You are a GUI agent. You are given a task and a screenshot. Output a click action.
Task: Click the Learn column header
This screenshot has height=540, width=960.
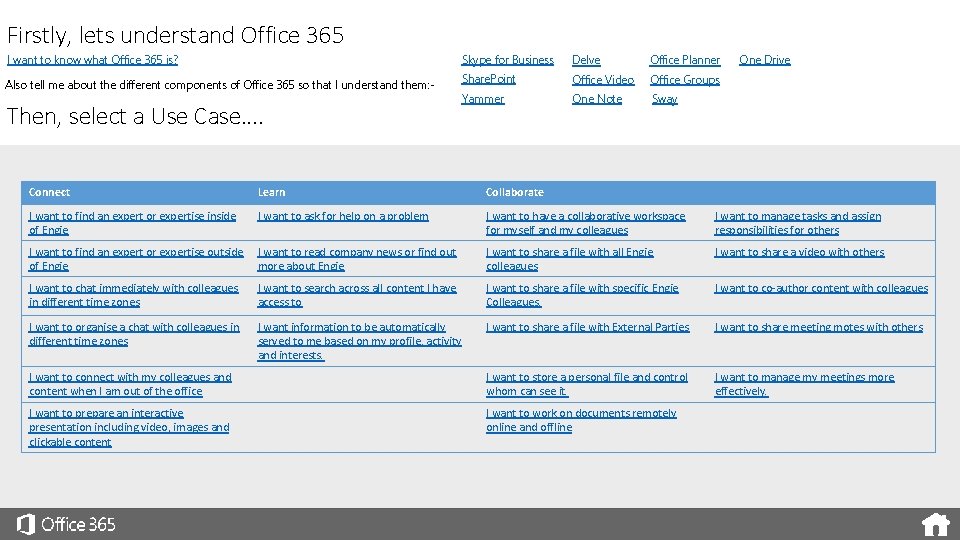coord(271,192)
